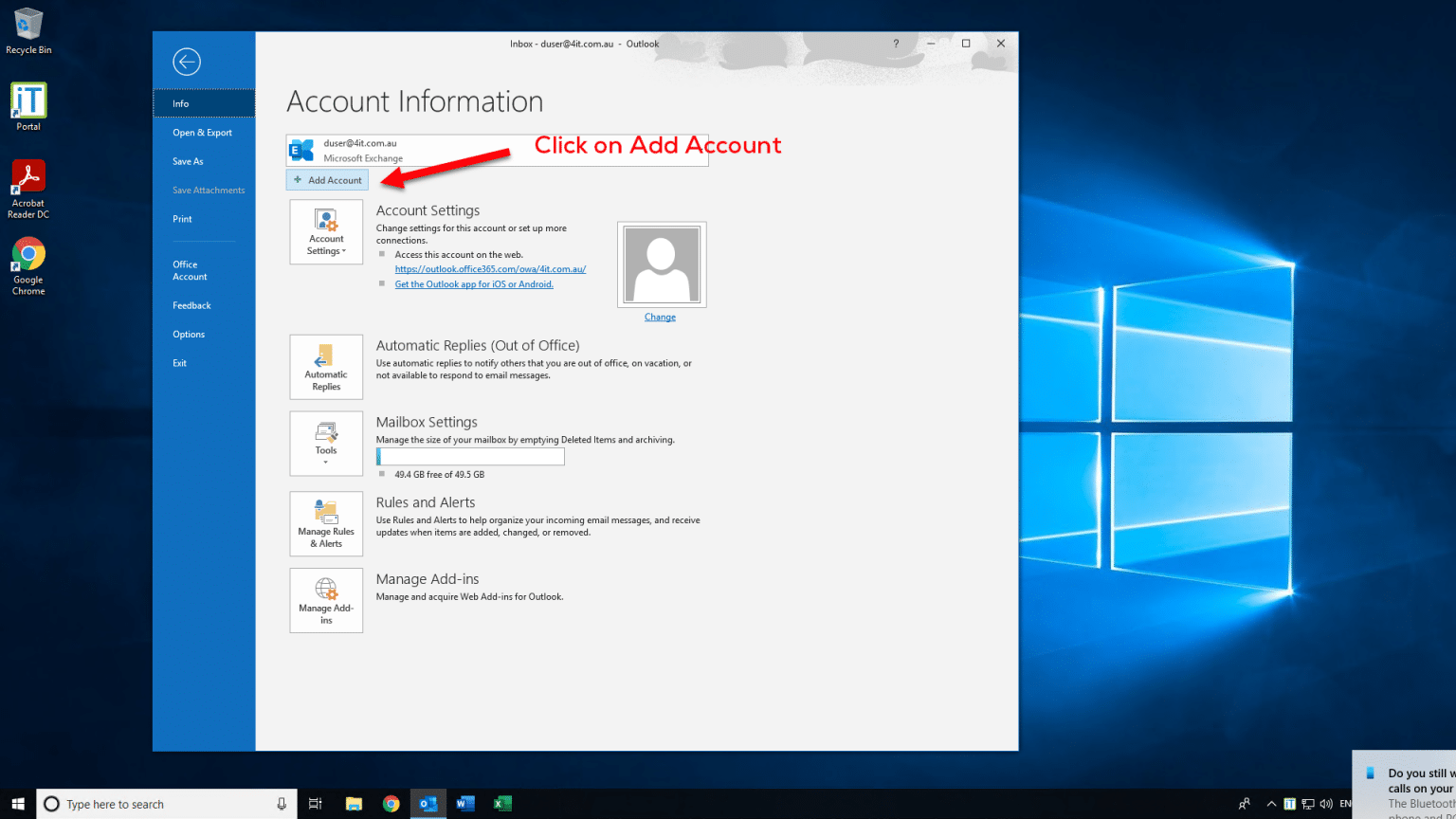Open the Outlook app for iOS link
The image size is (1456, 819).
(474, 283)
